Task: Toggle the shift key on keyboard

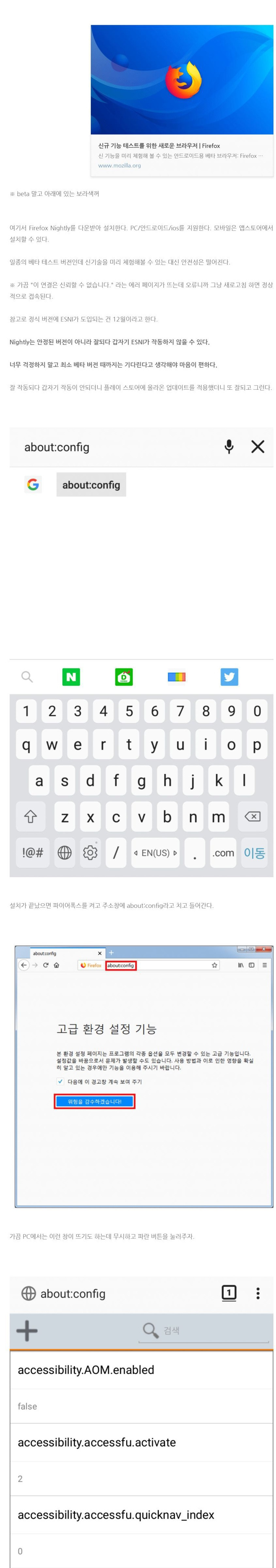Action: click(30, 816)
